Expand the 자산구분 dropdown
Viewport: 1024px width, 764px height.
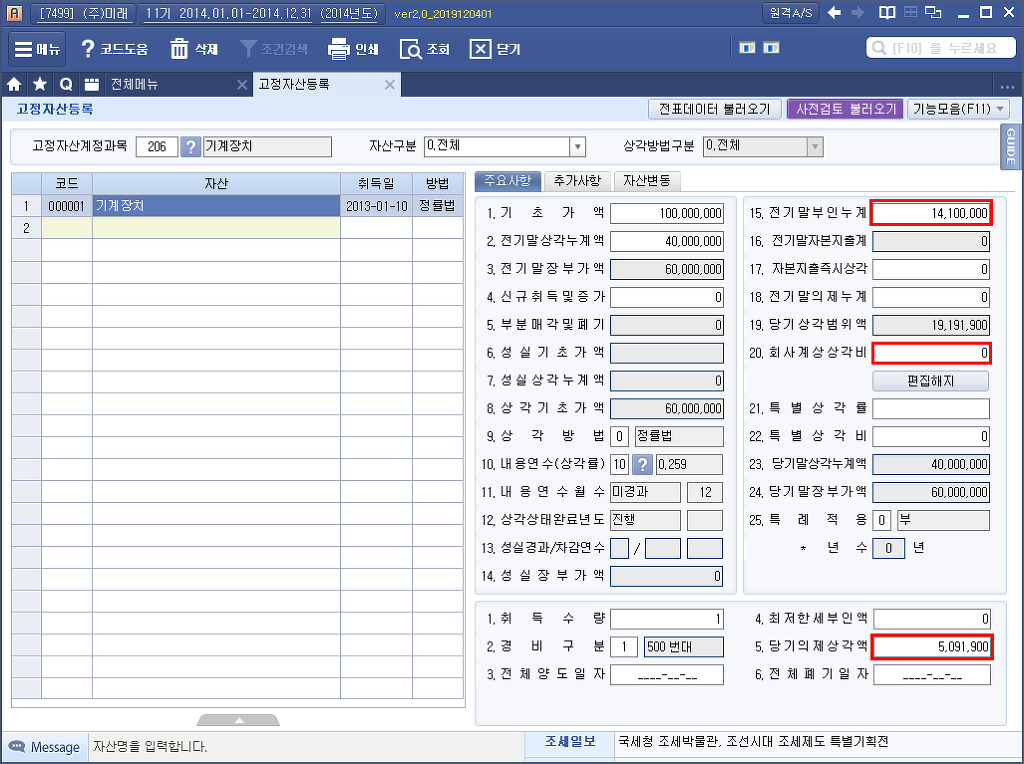click(x=577, y=147)
